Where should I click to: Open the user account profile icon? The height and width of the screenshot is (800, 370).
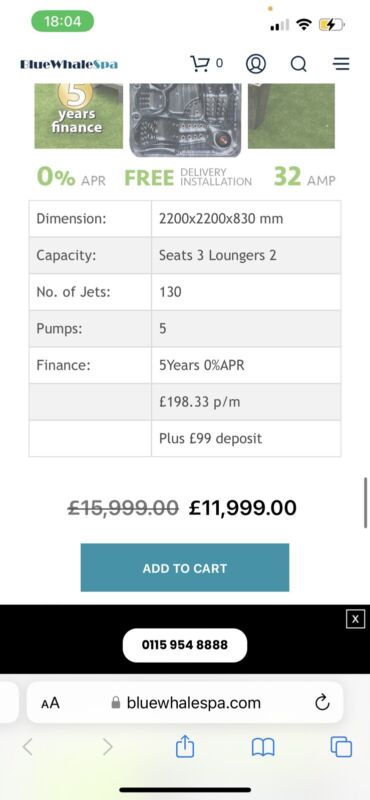tap(256, 64)
